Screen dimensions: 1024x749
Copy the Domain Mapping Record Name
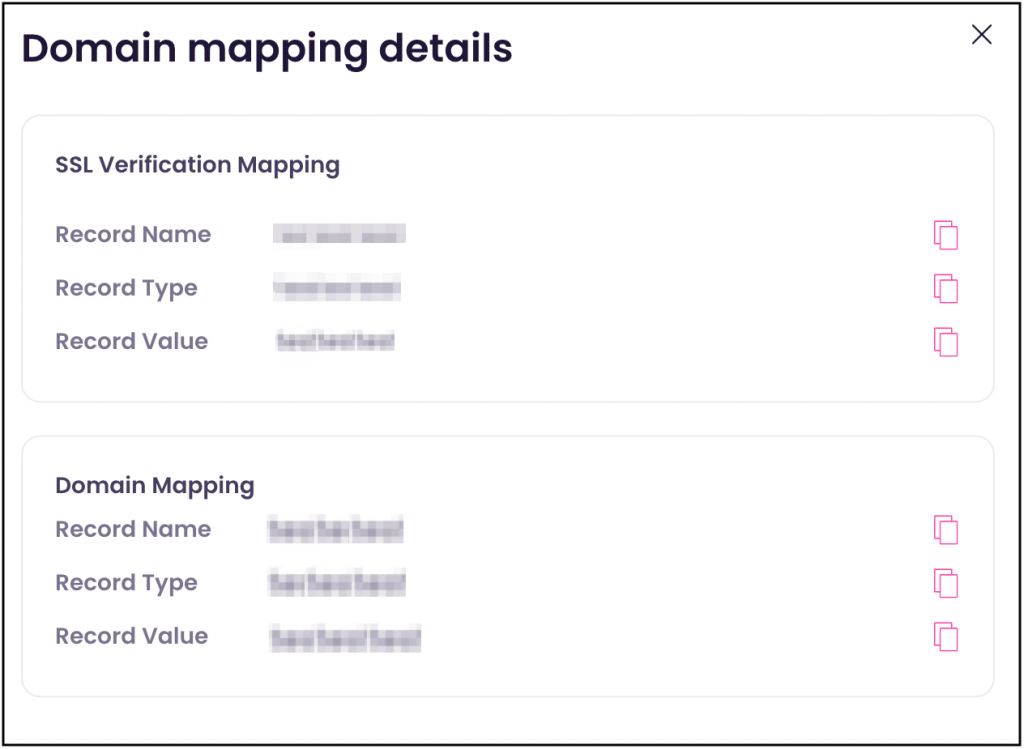[945, 529]
